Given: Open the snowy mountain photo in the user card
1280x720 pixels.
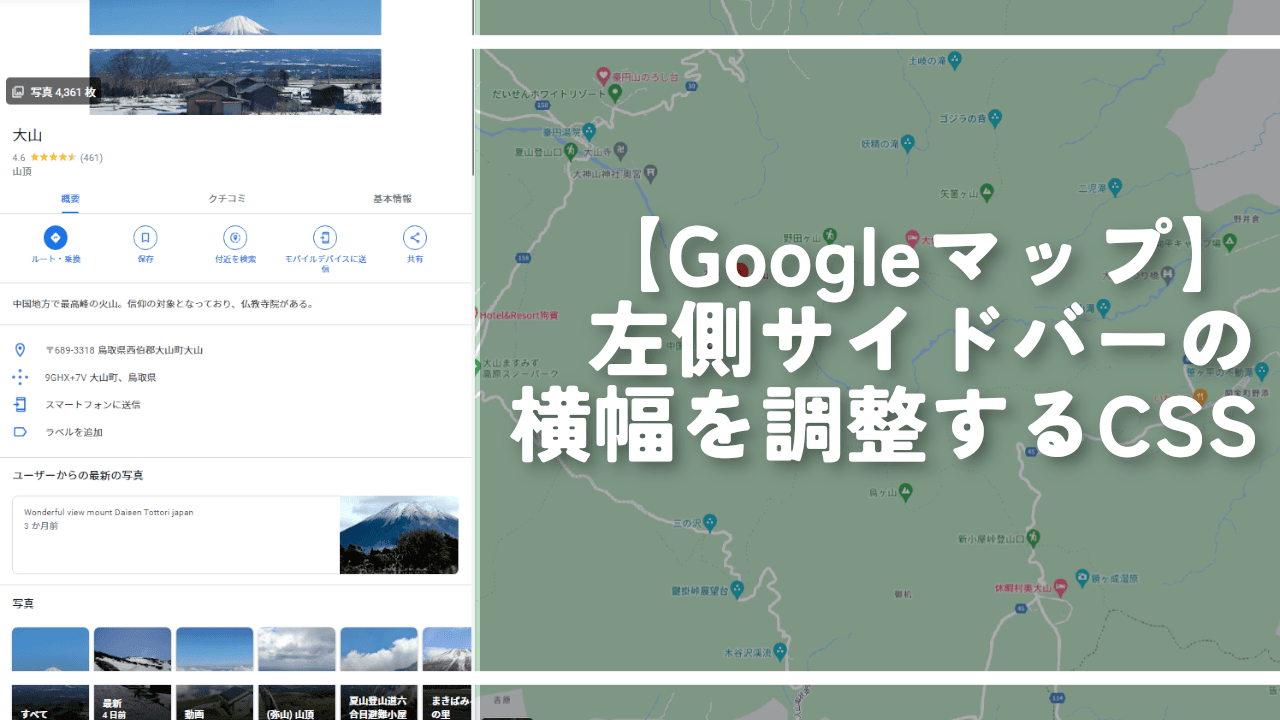Looking at the screenshot, I should 399,535.
